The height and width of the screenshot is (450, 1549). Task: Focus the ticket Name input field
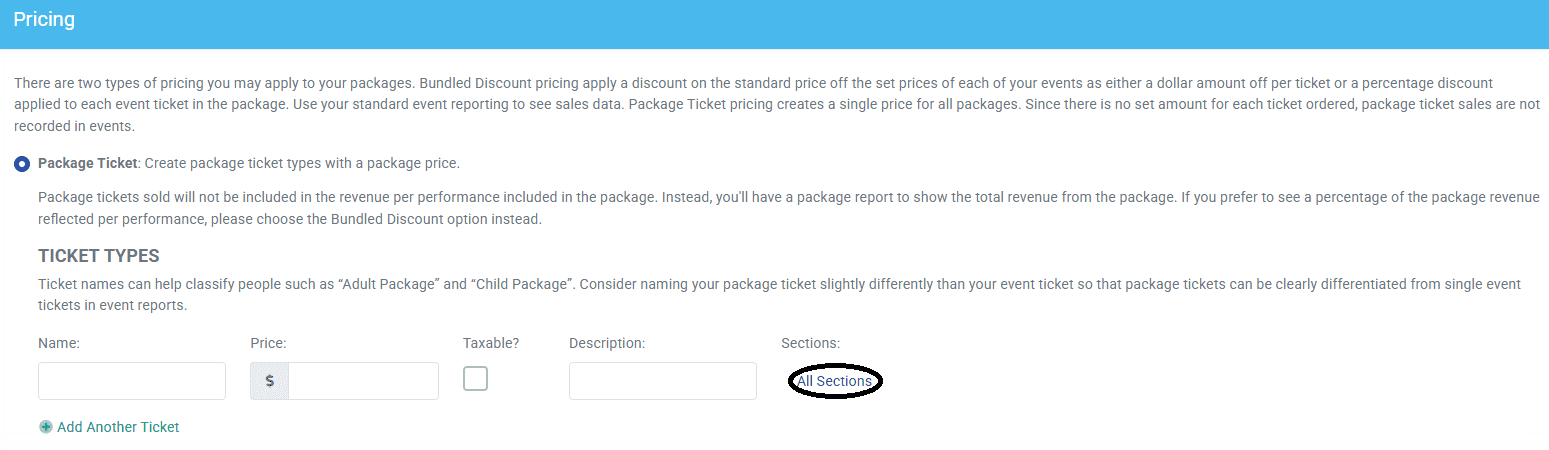coord(132,381)
